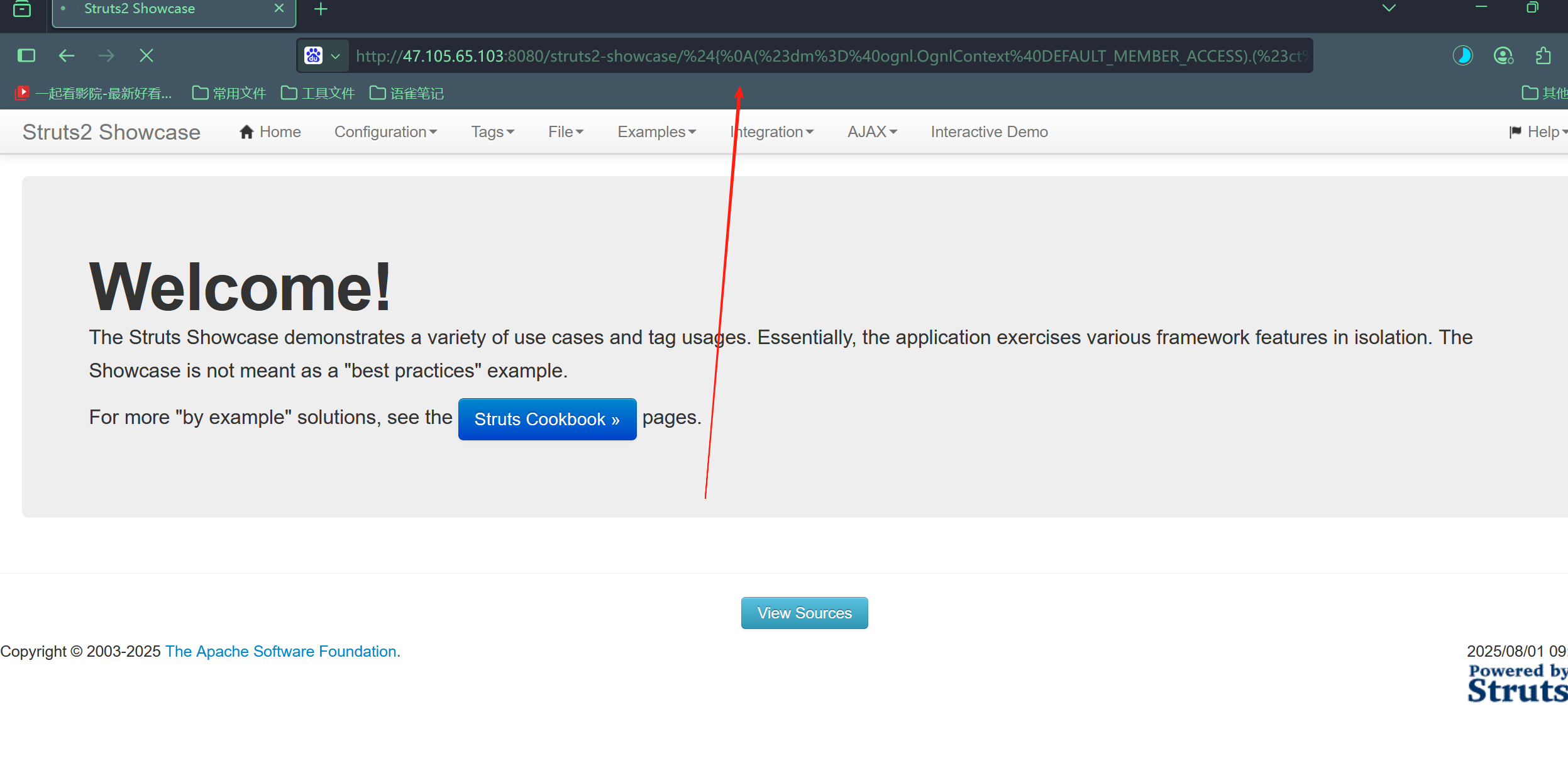Toggle the browser sidebar panel icon
1568x775 pixels.
point(26,55)
